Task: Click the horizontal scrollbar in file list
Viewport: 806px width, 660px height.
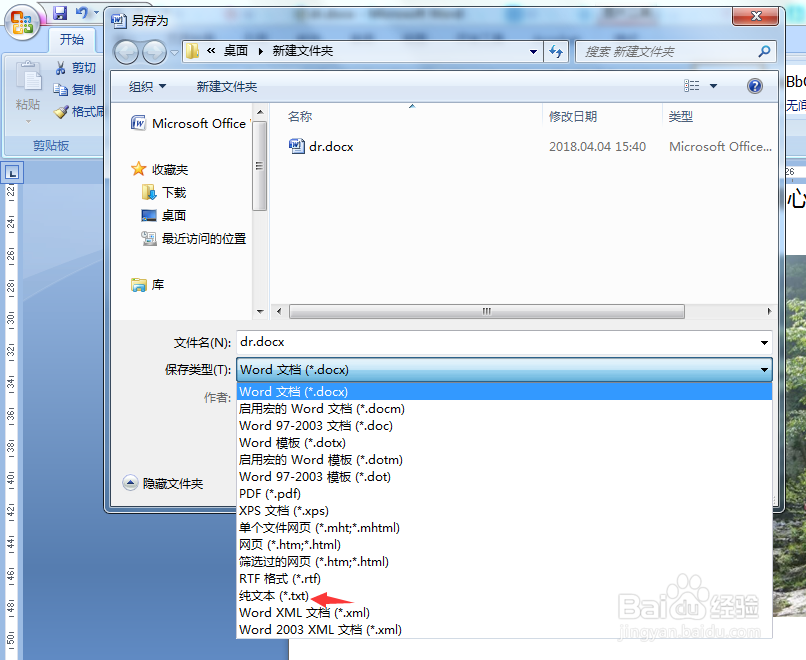Action: coord(486,311)
